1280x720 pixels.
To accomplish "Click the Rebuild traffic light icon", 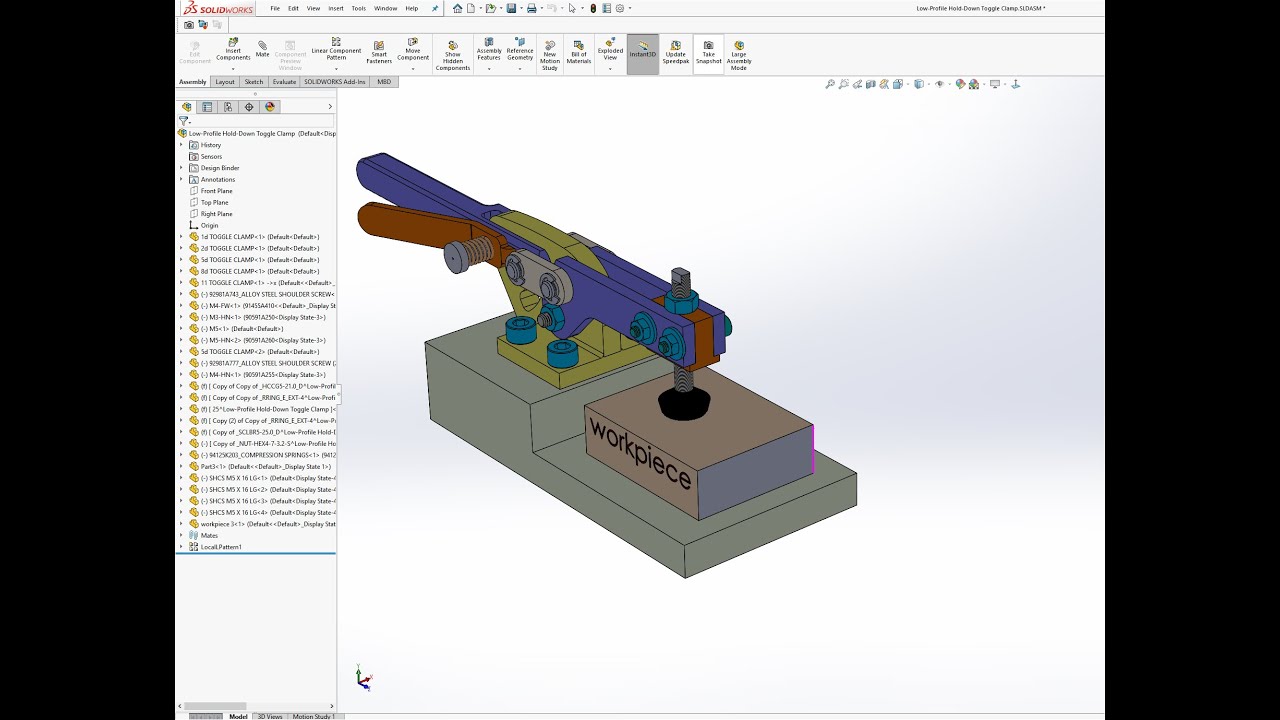I will (x=593, y=8).
